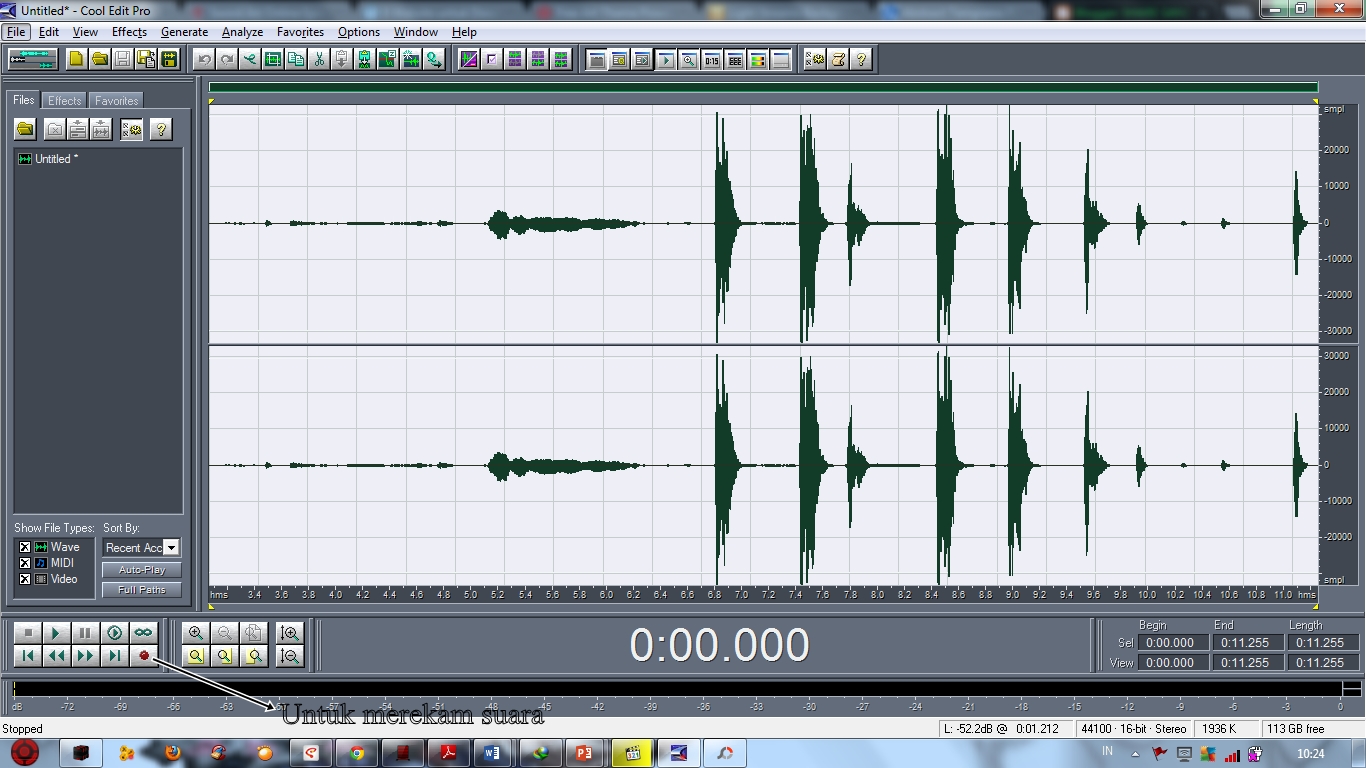Click the green horizontal display range bar
Screen dimensions: 1366x768
point(764,88)
